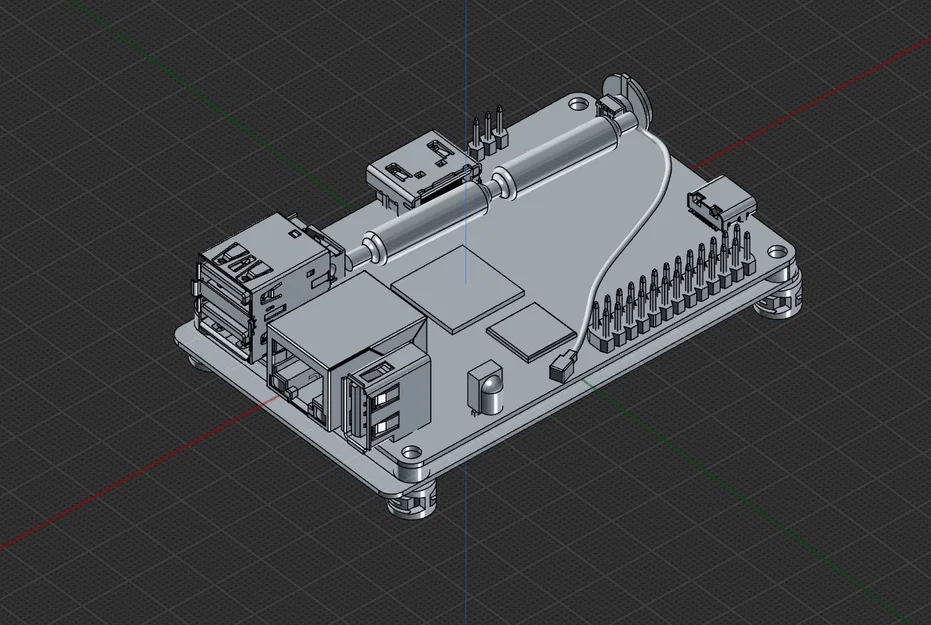Screen dimensions: 931x625
Task: Click the display connector near the GPIO pins
Action: [720, 205]
